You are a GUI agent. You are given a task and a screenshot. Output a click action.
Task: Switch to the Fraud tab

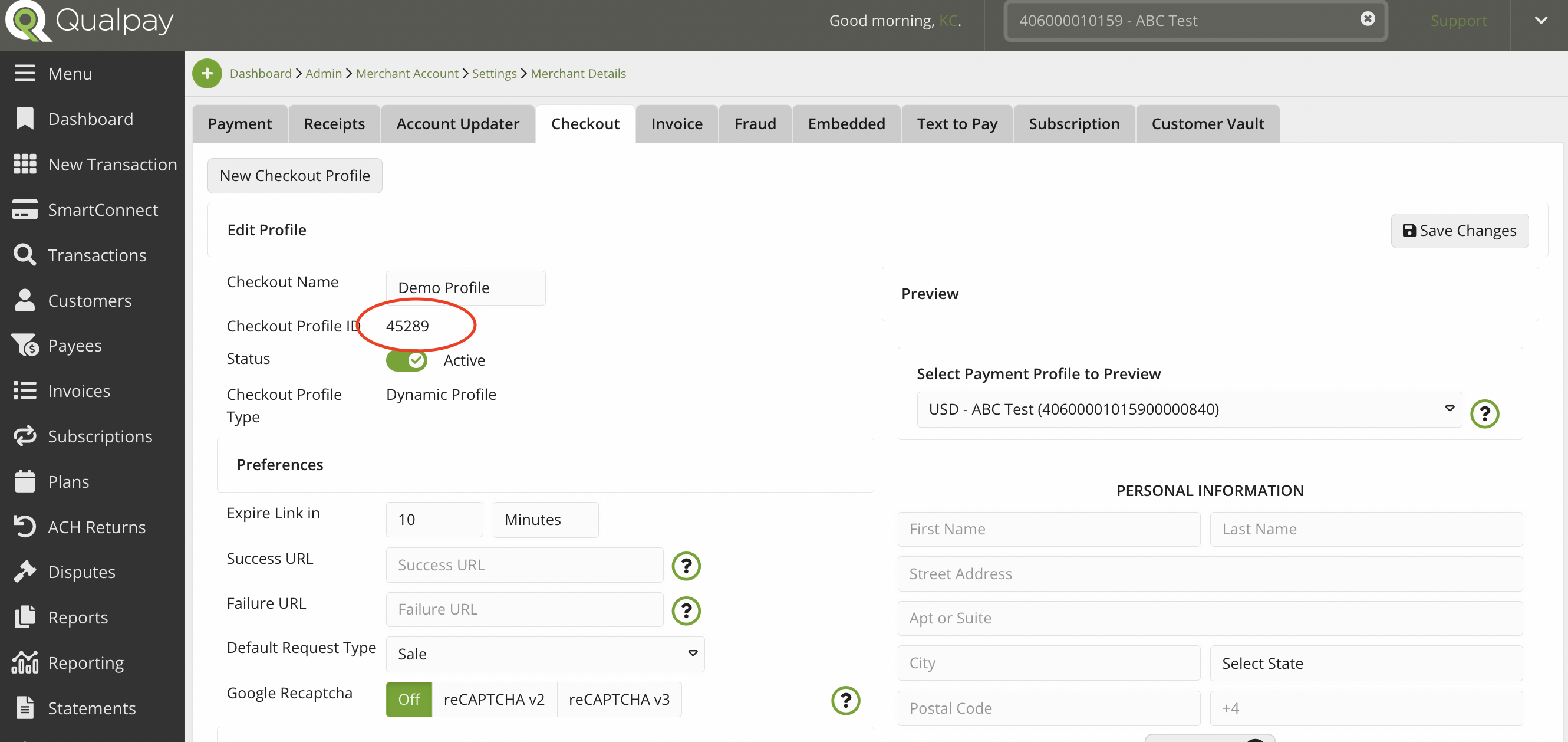[x=755, y=124]
